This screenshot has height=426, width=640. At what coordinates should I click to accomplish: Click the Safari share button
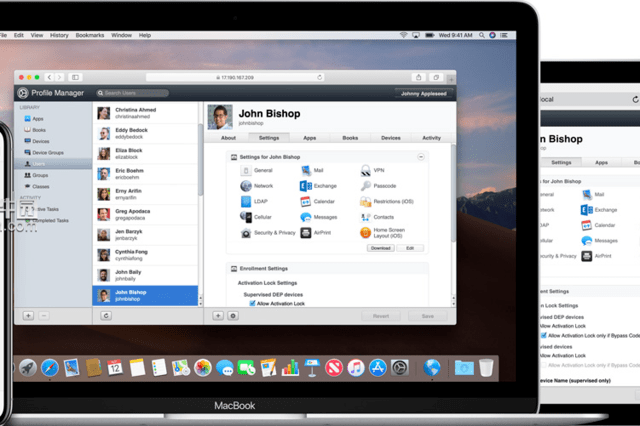point(418,77)
